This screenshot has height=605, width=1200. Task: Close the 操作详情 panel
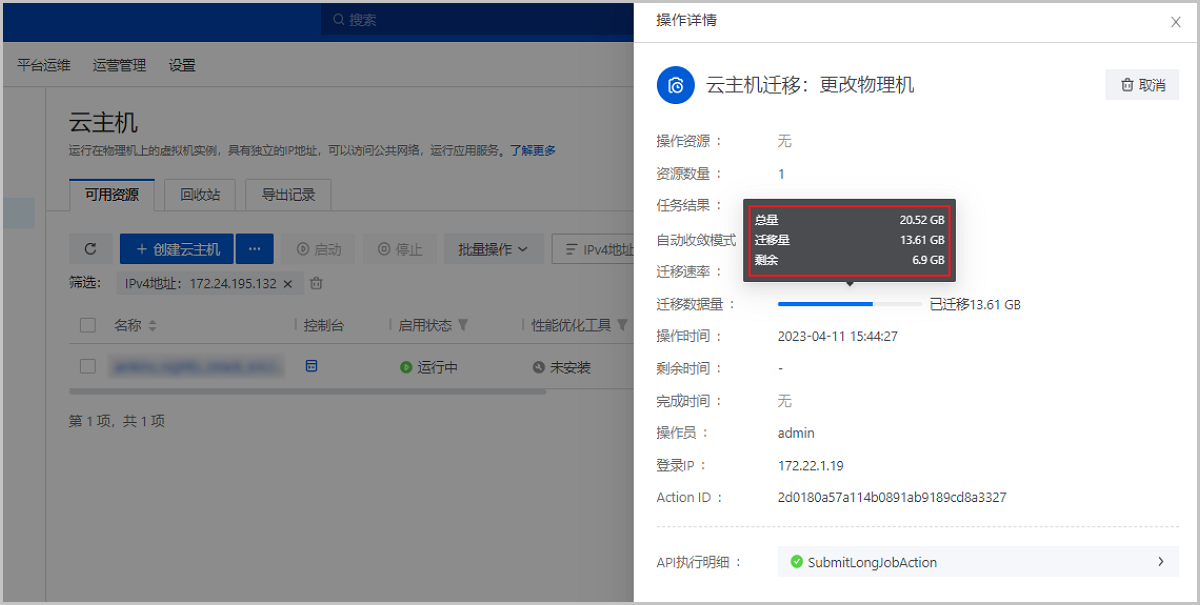pyautogui.click(x=1175, y=22)
